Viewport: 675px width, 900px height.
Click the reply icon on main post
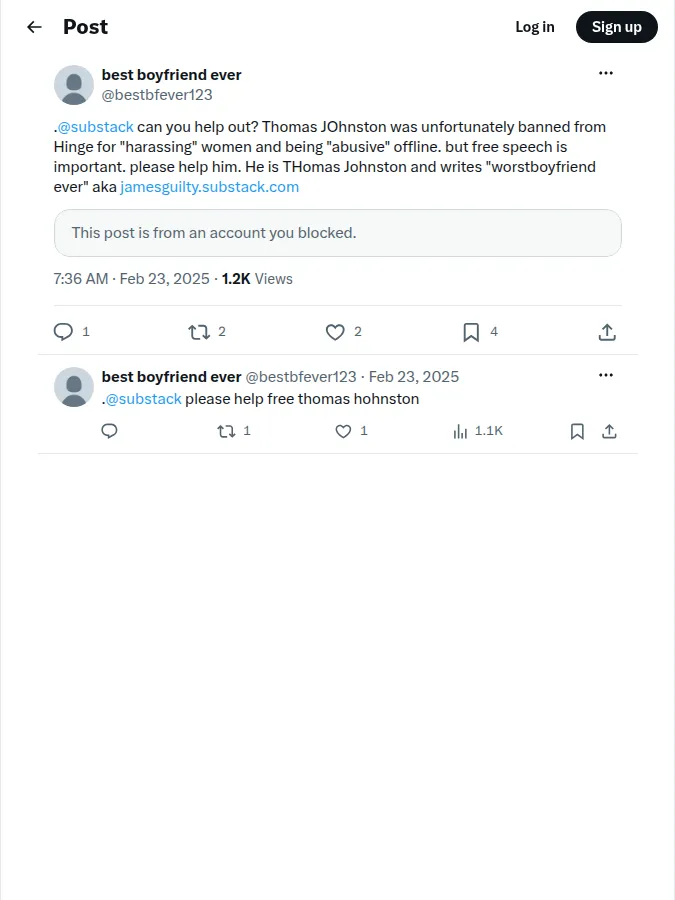pyautogui.click(x=63, y=332)
